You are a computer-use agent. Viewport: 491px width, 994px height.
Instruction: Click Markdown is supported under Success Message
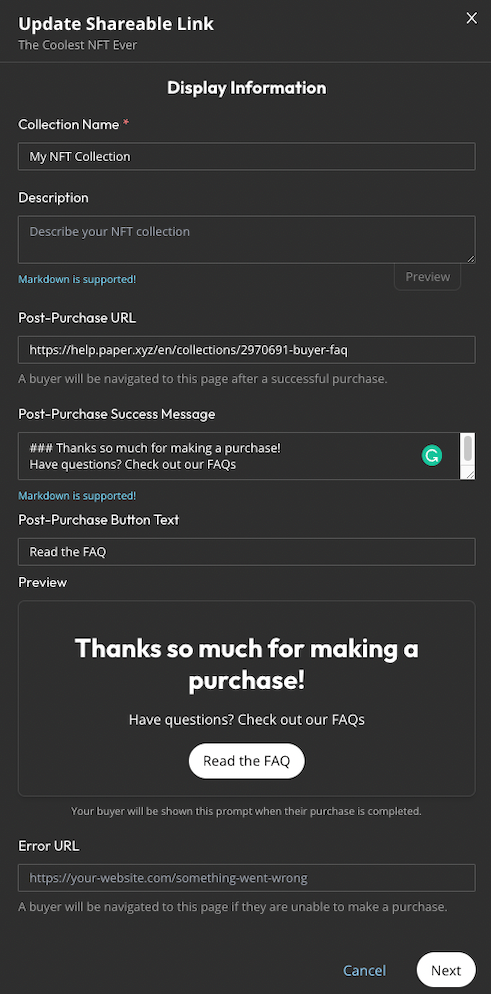click(77, 496)
